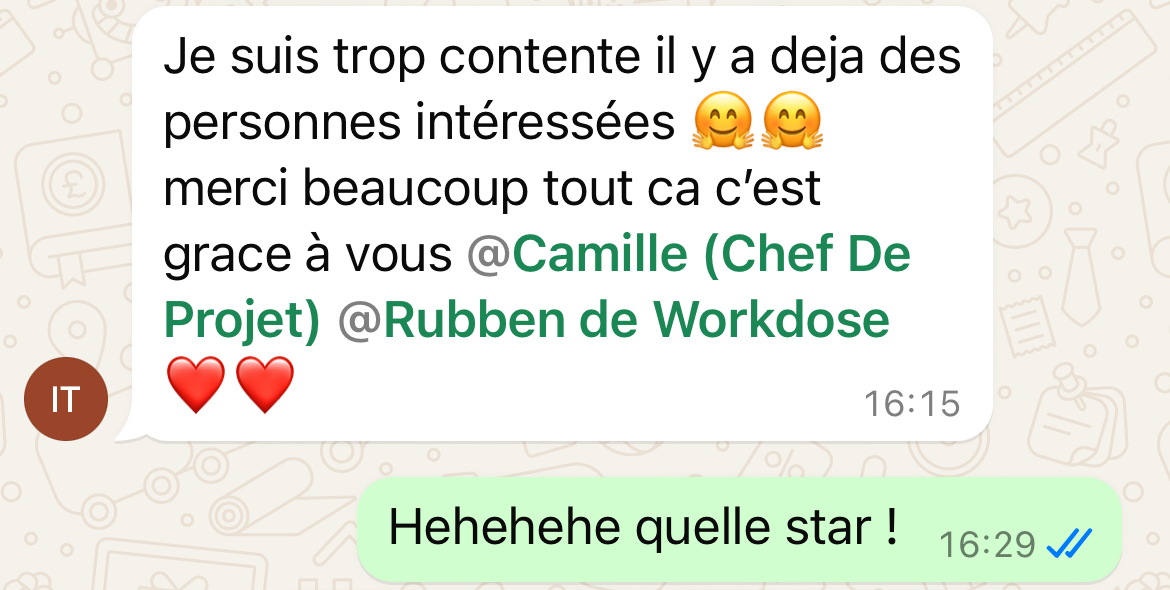Click the gray @ before Rubben

click(360, 320)
